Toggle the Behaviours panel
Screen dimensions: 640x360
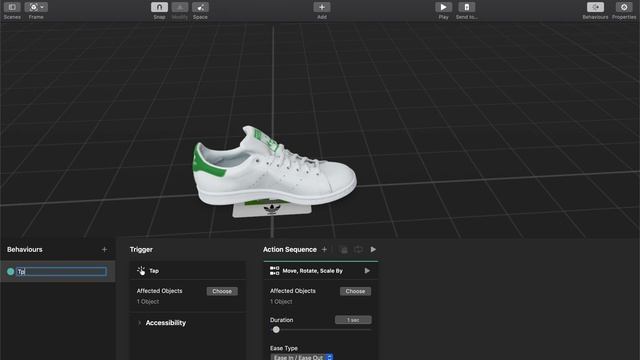tap(595, 7)
